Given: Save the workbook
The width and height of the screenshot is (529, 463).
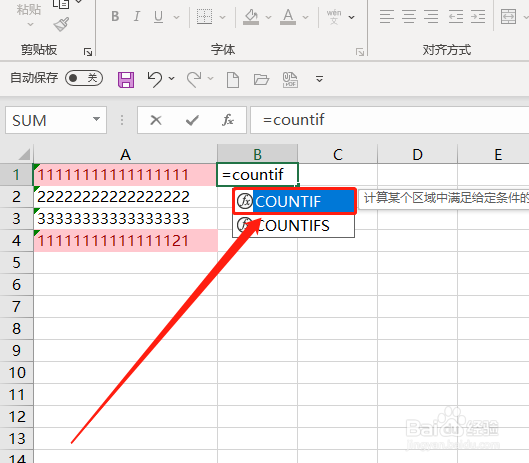Looking at the screenshot, I should click(126, 80).
